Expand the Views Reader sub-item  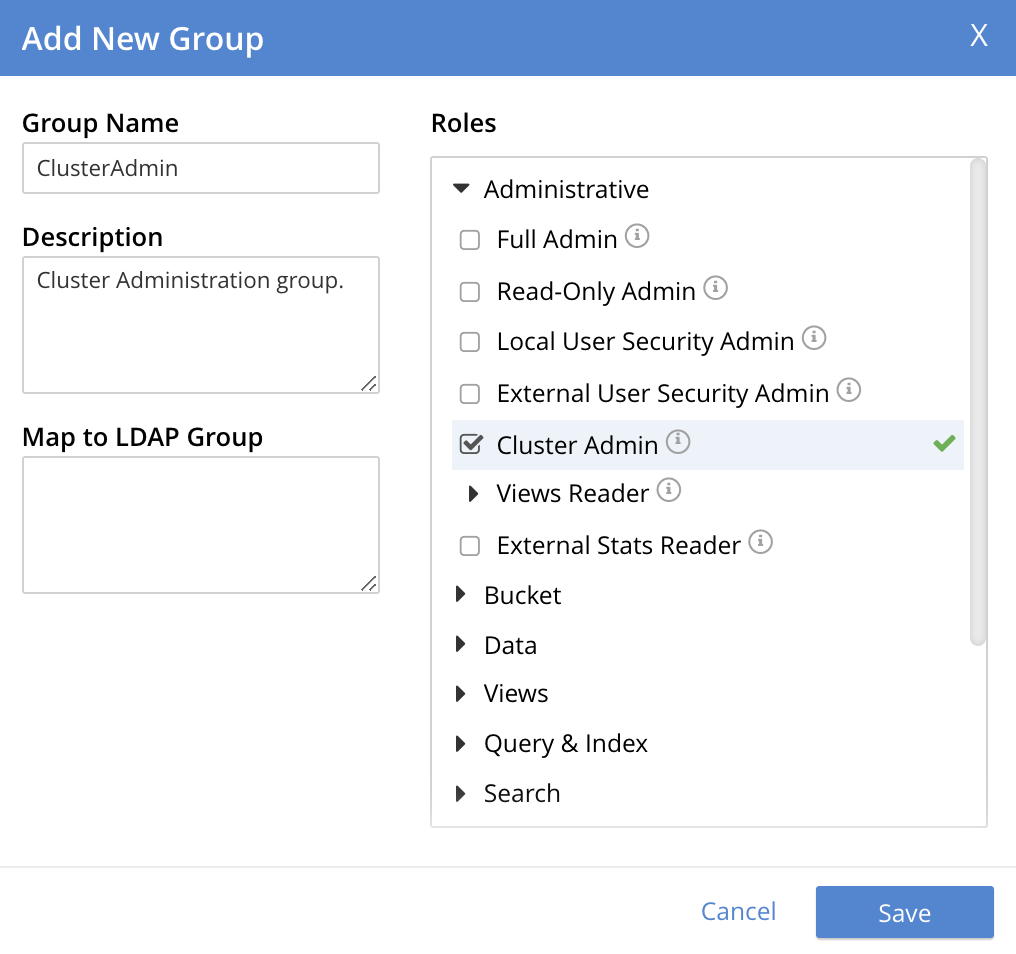click(474, 493)
